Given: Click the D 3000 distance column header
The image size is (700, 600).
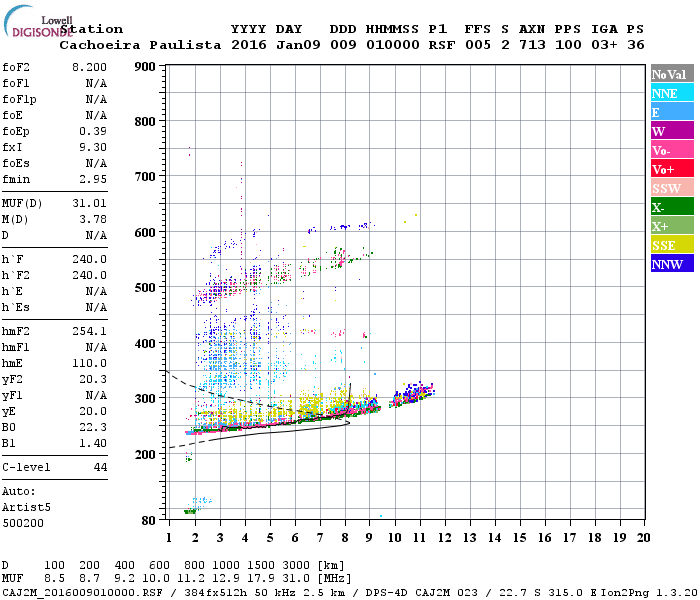Looking at the screenshot, I should (296, 566).
